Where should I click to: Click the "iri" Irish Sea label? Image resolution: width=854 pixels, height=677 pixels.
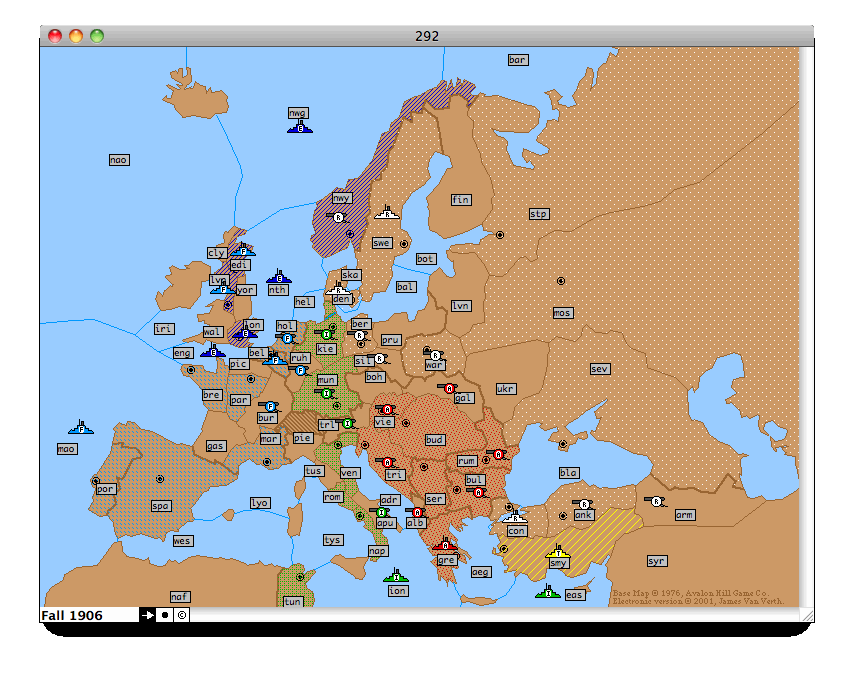pos(164,328)
